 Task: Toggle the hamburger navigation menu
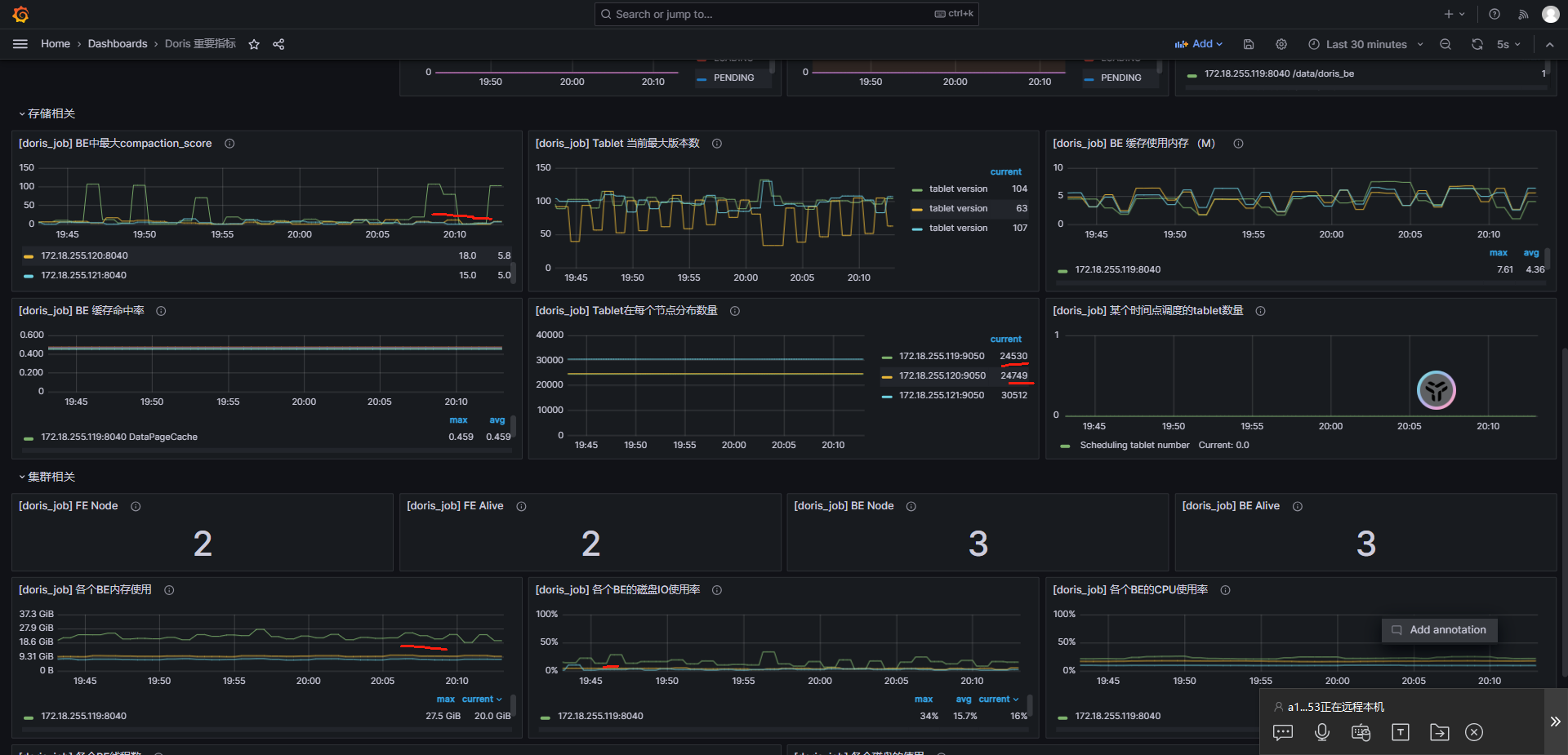click(20, 44)
